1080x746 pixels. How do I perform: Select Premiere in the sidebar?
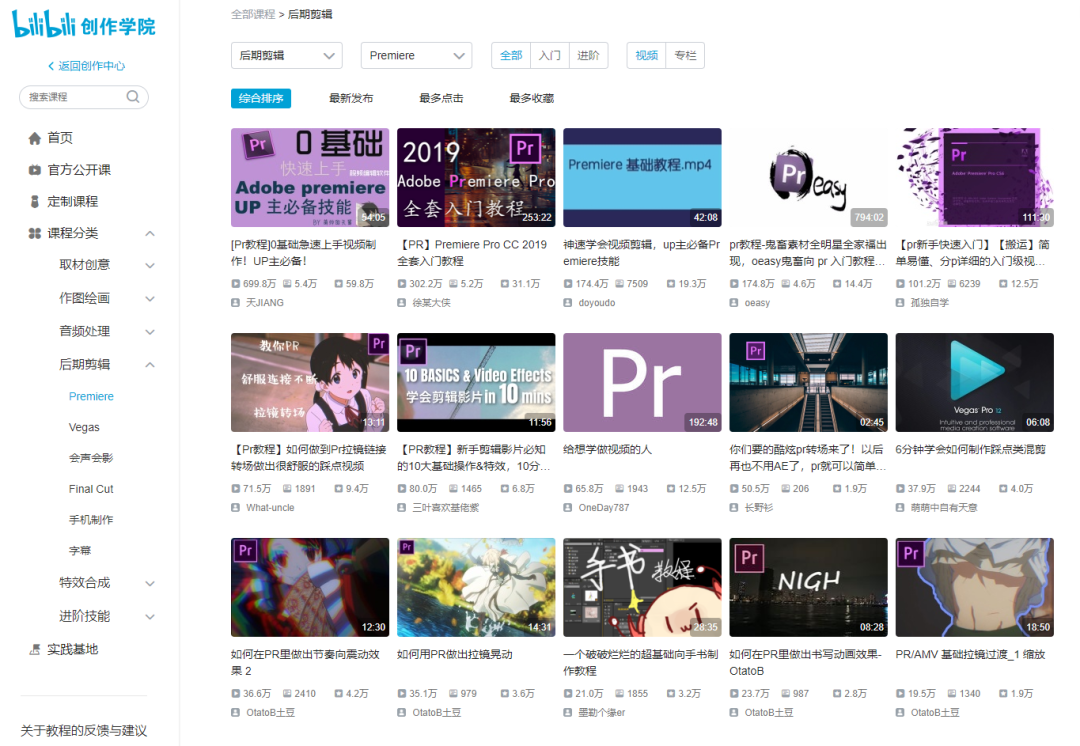[91, 397]
